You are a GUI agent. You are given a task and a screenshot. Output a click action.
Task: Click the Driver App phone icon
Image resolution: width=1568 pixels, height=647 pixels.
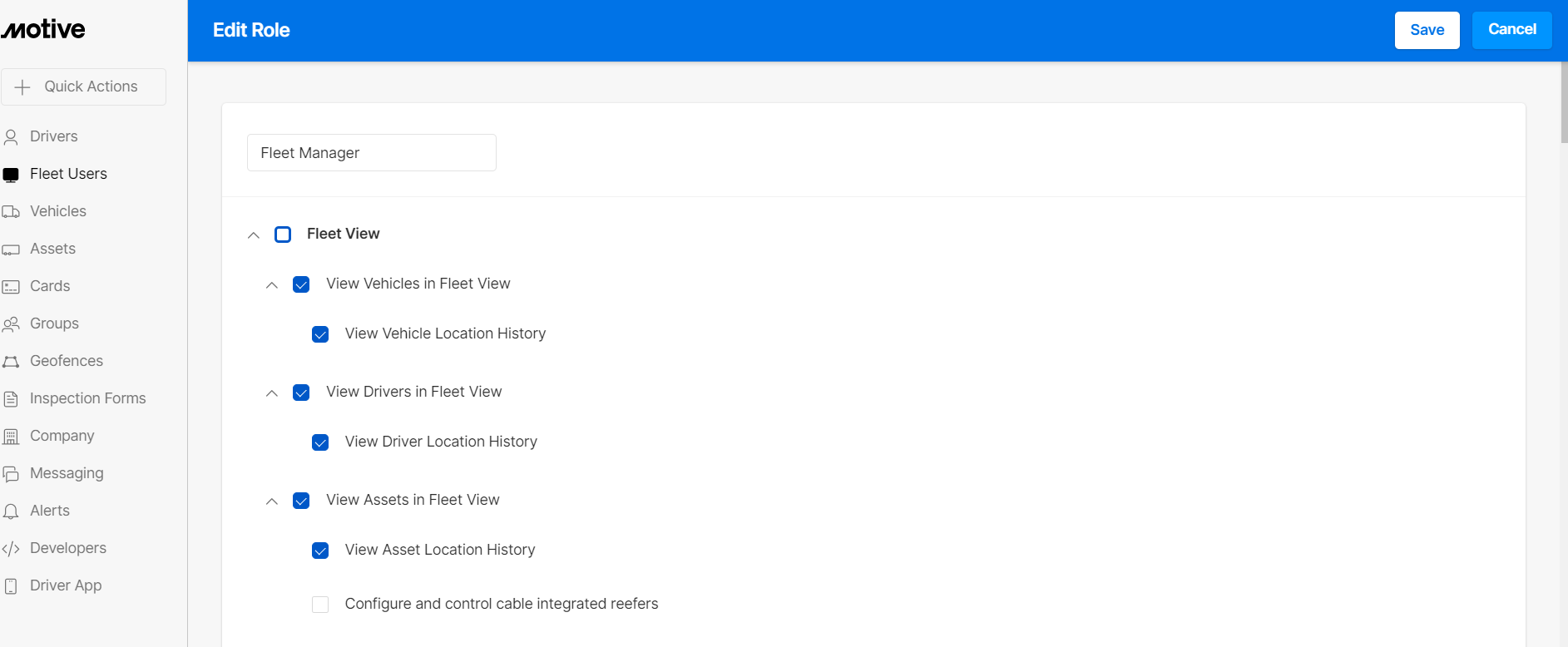11,586
